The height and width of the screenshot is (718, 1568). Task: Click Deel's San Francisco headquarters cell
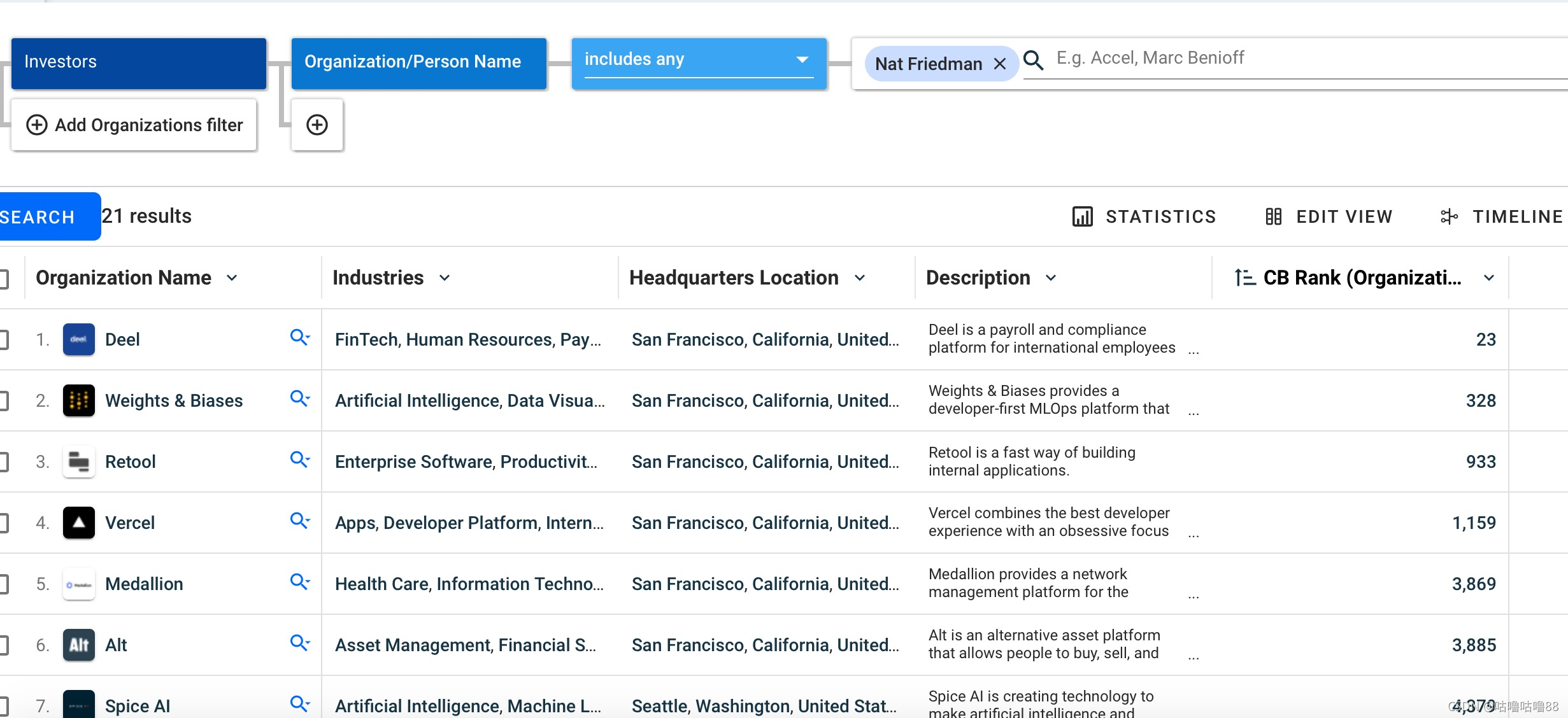pyautogui.click(x=766, y=339)
